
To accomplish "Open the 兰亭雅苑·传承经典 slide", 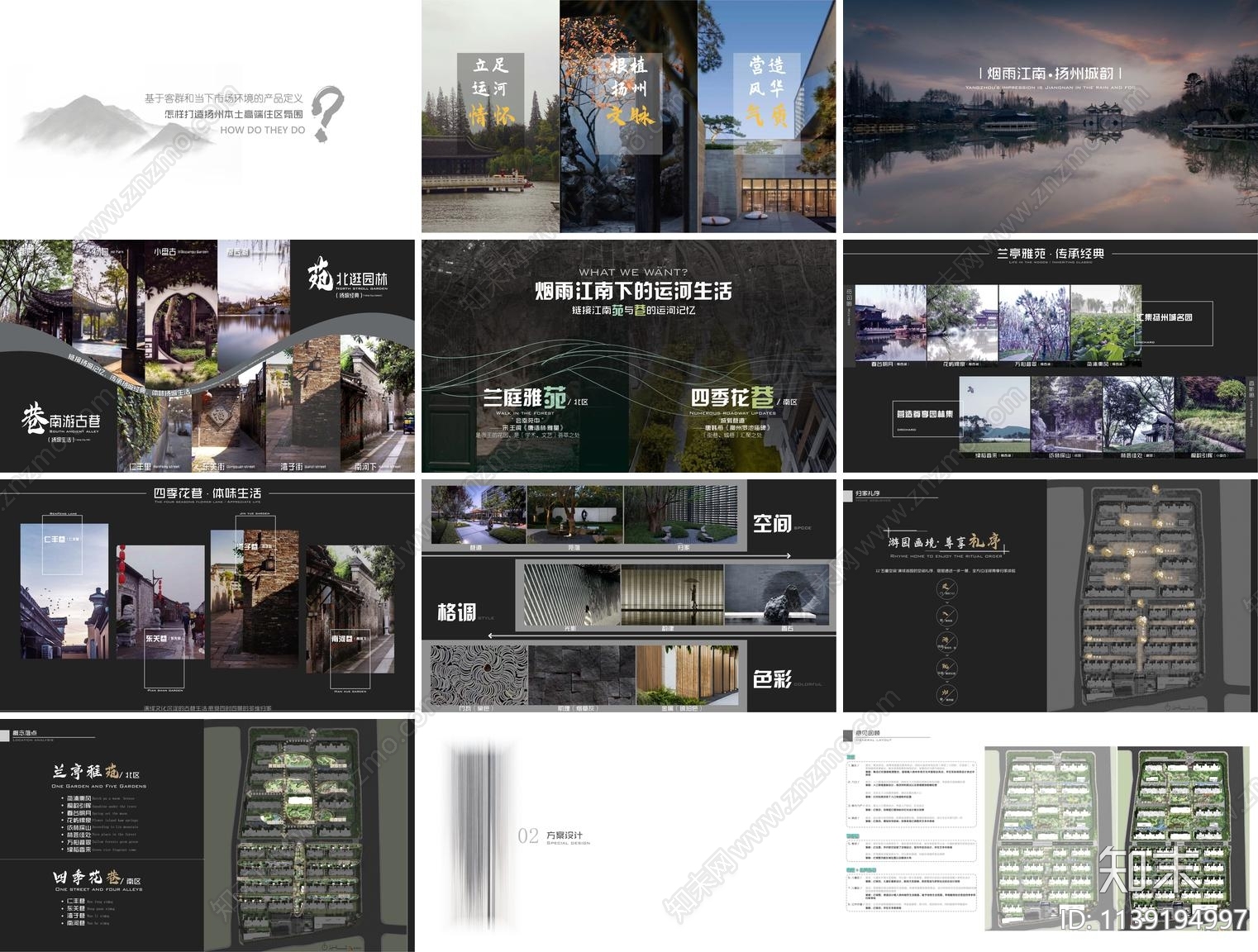I will (x=1051, y=356).
